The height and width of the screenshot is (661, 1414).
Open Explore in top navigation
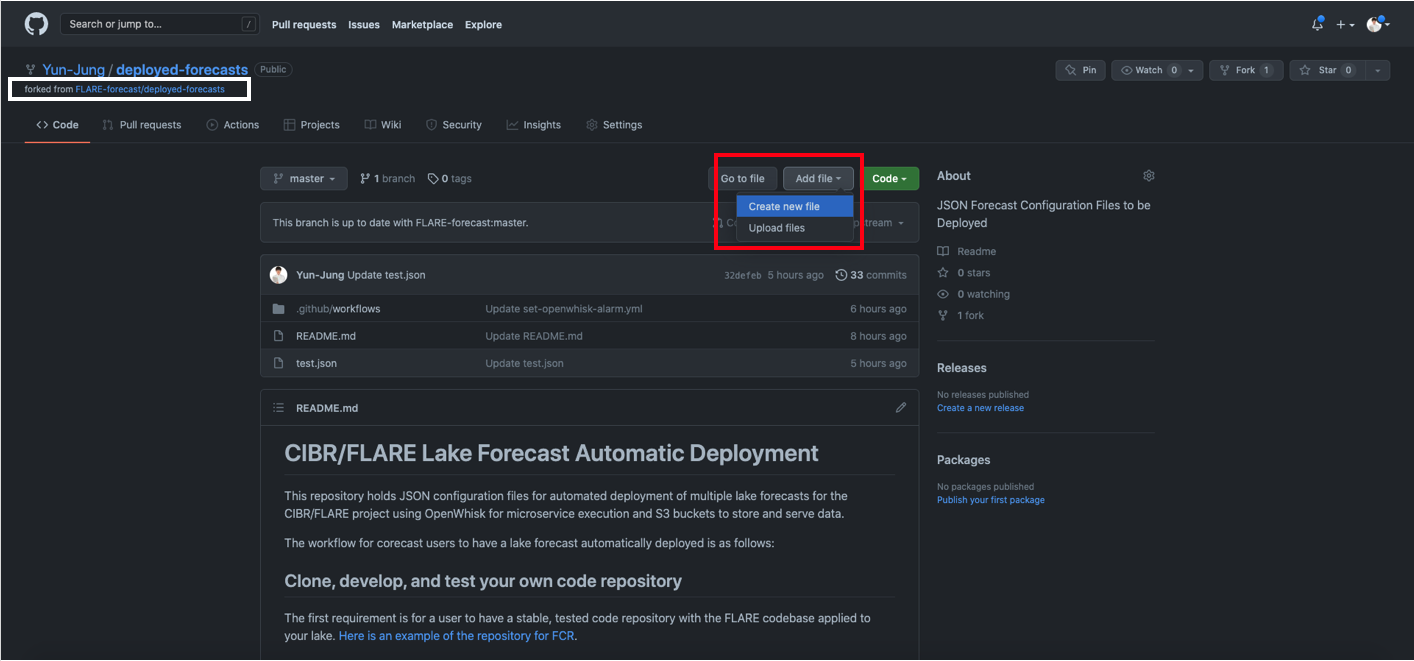[483, 24]
